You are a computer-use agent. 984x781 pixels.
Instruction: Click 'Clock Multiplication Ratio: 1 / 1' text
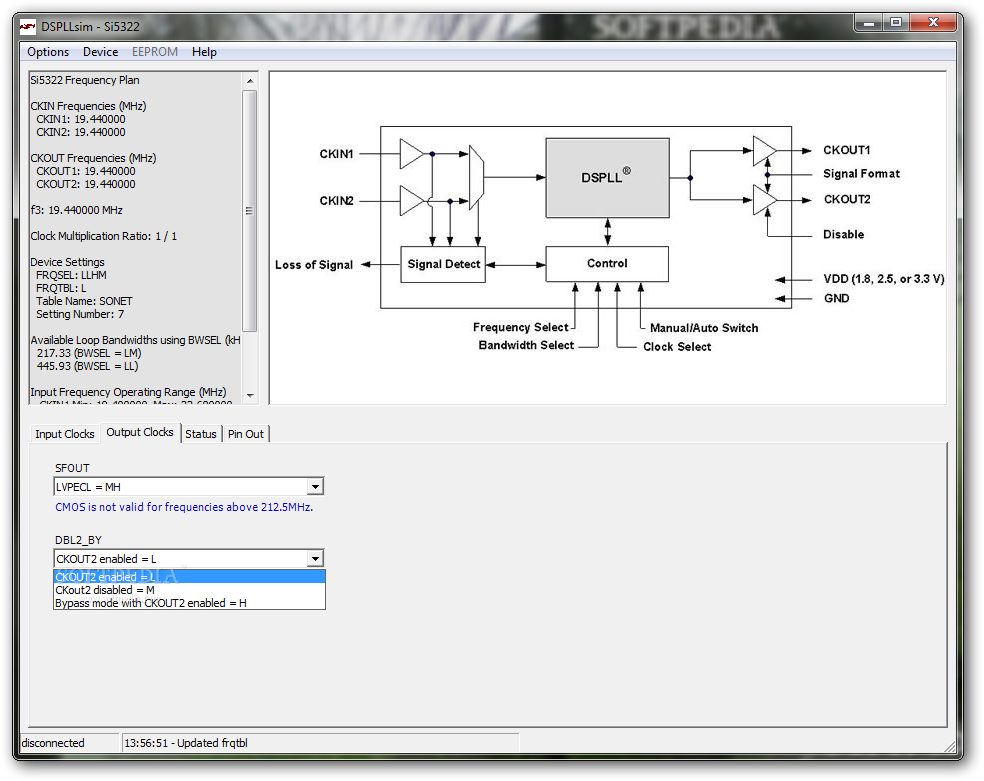tap(104, 236)
